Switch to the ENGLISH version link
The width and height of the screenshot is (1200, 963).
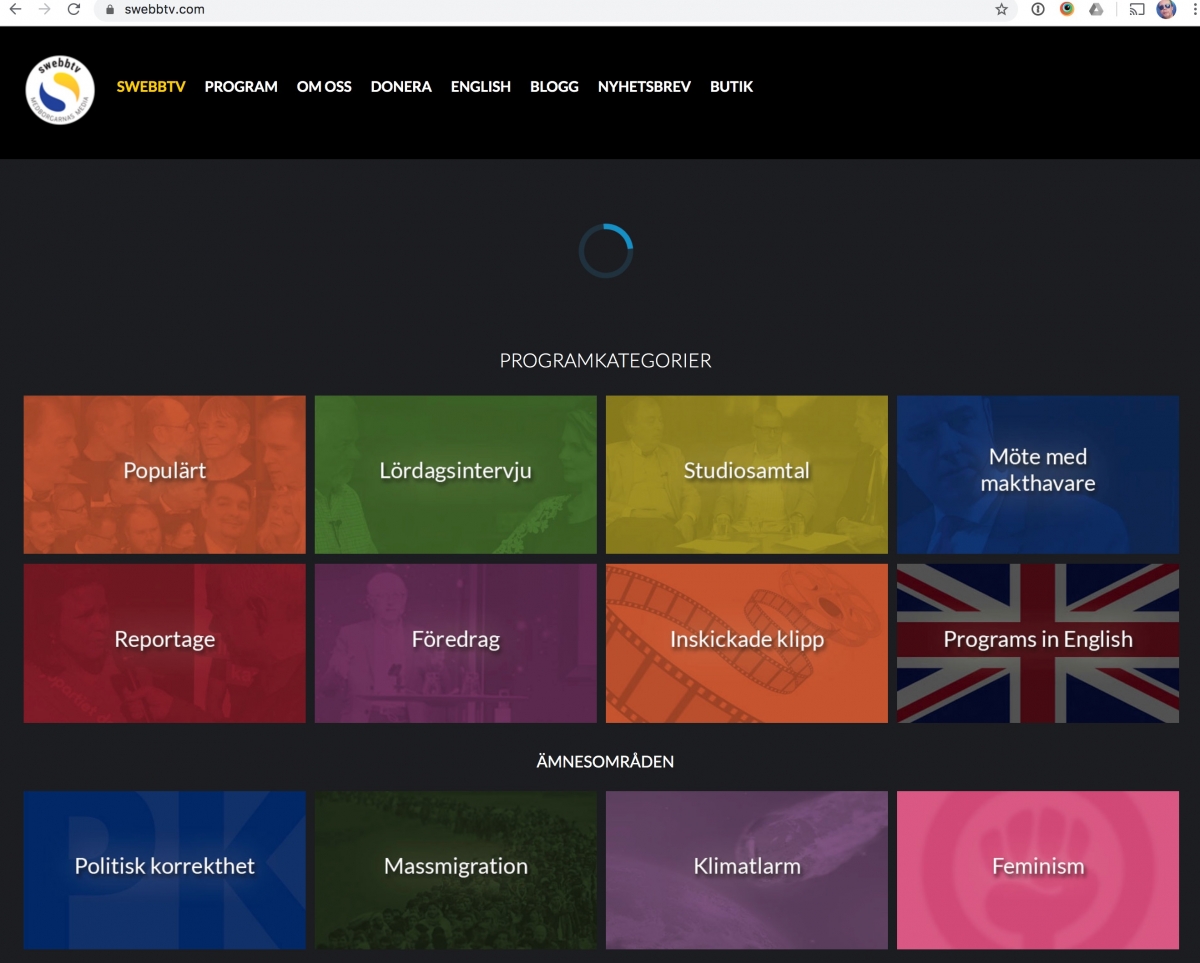click(480, 87)
